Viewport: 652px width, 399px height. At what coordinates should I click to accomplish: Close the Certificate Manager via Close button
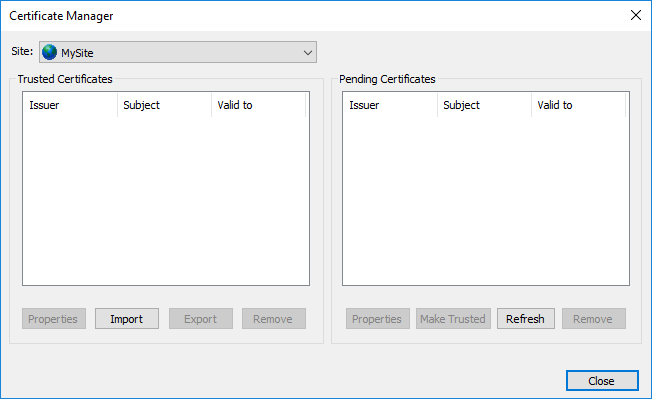point(602,381)
